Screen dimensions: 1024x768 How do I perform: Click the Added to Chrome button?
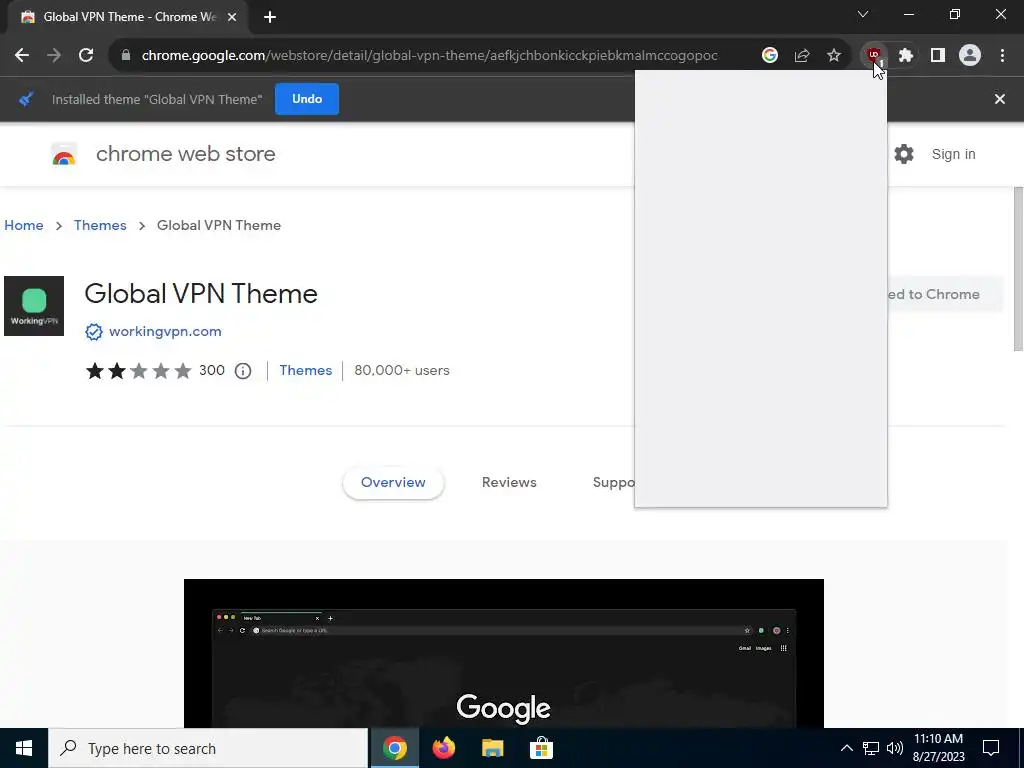pyautogui.click(x=945, y=295)
